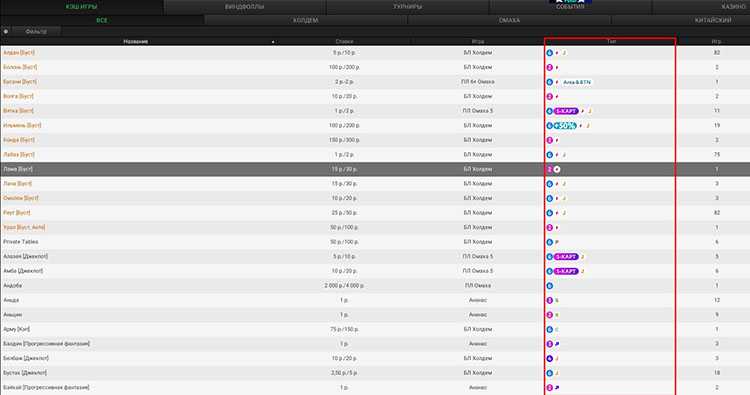This screenshot has width=750, height=395.
Task: Click the heads-up badge in the highlighted row
Action: tap(550, 169)
